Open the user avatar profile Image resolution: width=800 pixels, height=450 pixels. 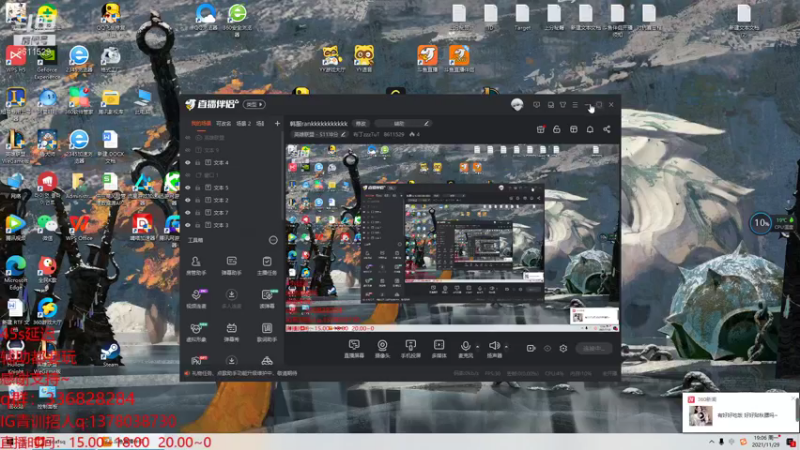coord(517,105)
